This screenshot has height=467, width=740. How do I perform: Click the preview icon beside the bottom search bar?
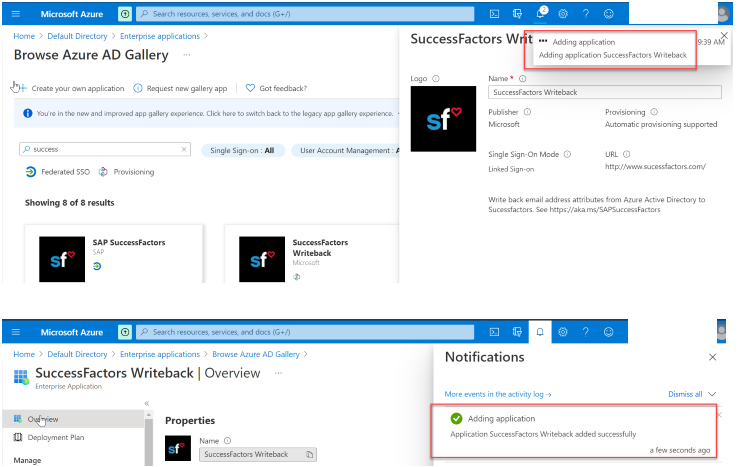[x=125, y=332]
